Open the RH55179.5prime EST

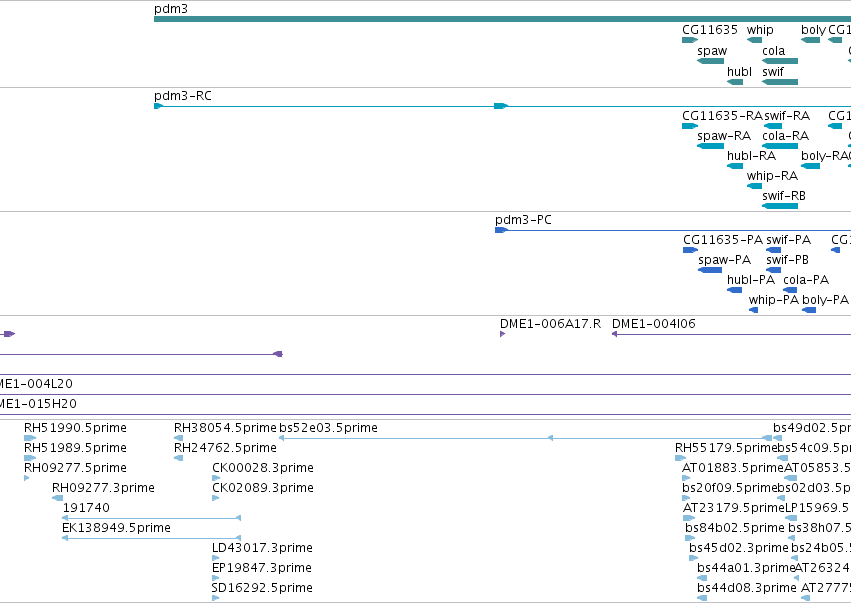pyautogui.click(x=681, y=458)
